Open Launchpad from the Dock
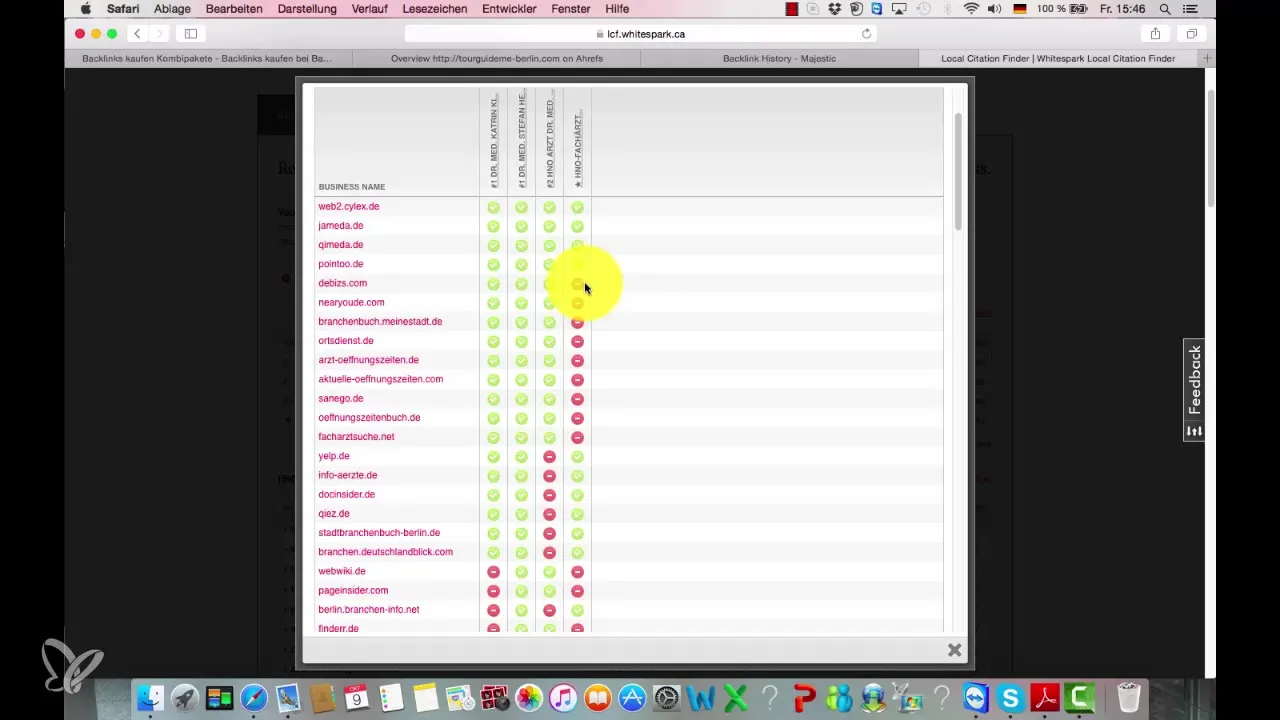 click(x=184, y=697)
